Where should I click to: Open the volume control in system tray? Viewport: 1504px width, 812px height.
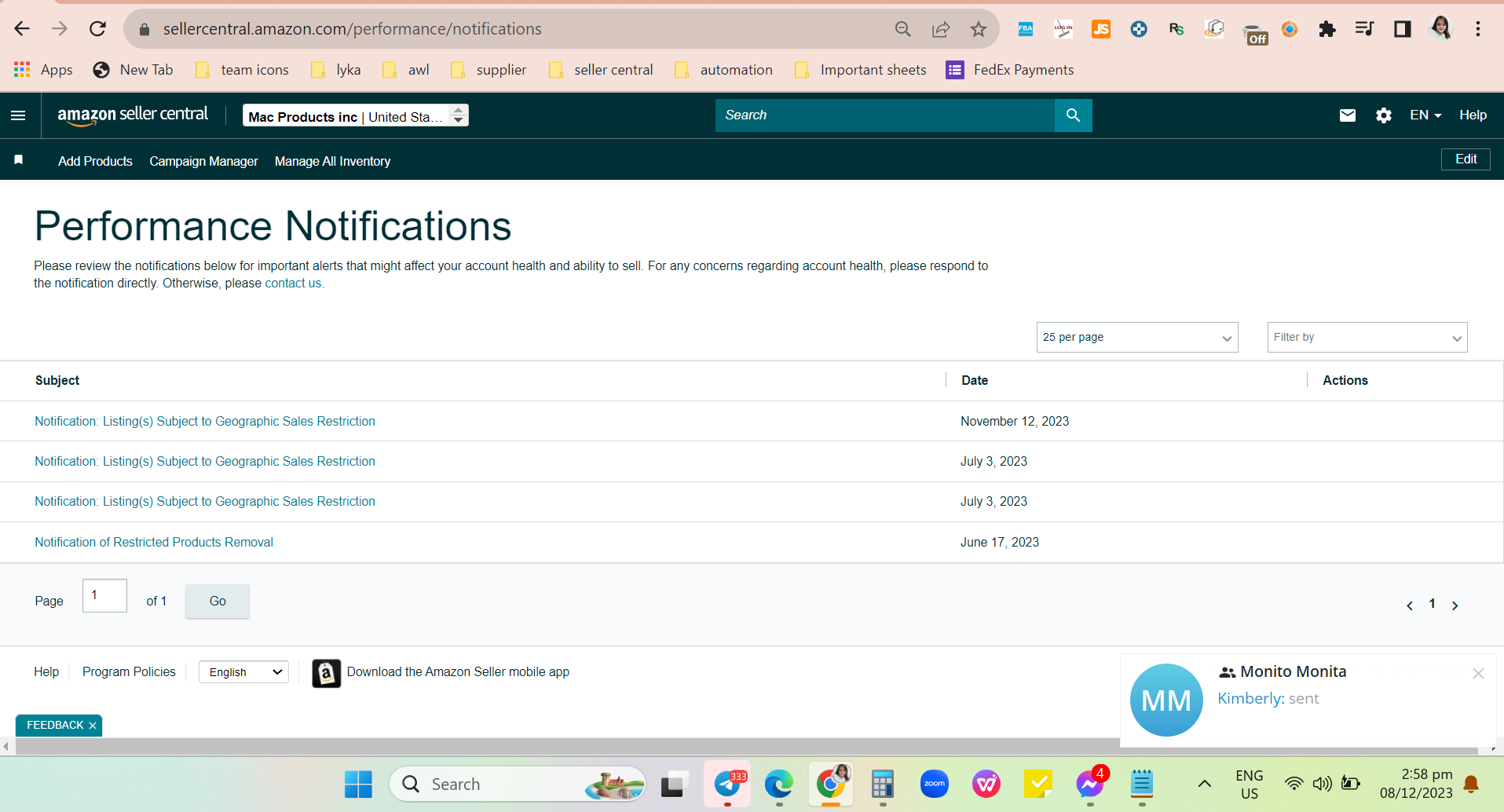click(x=1323, y=784)
